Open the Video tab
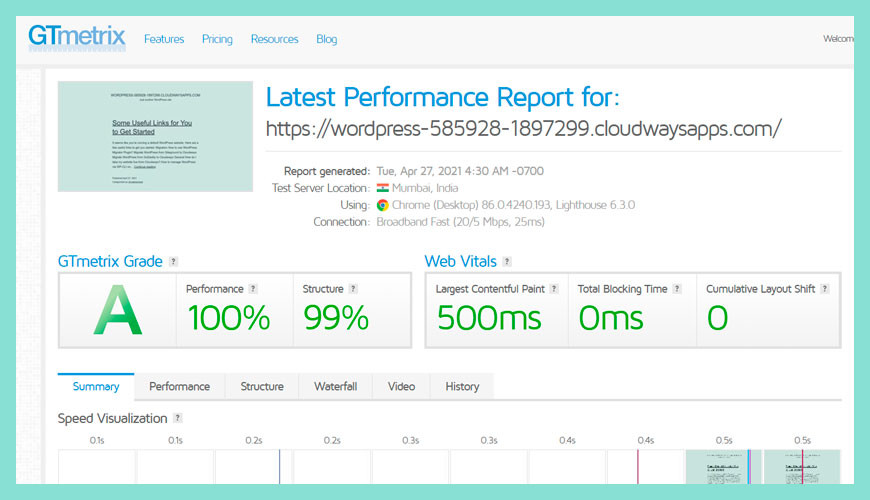The image size is (870, 500). (401, 386)
